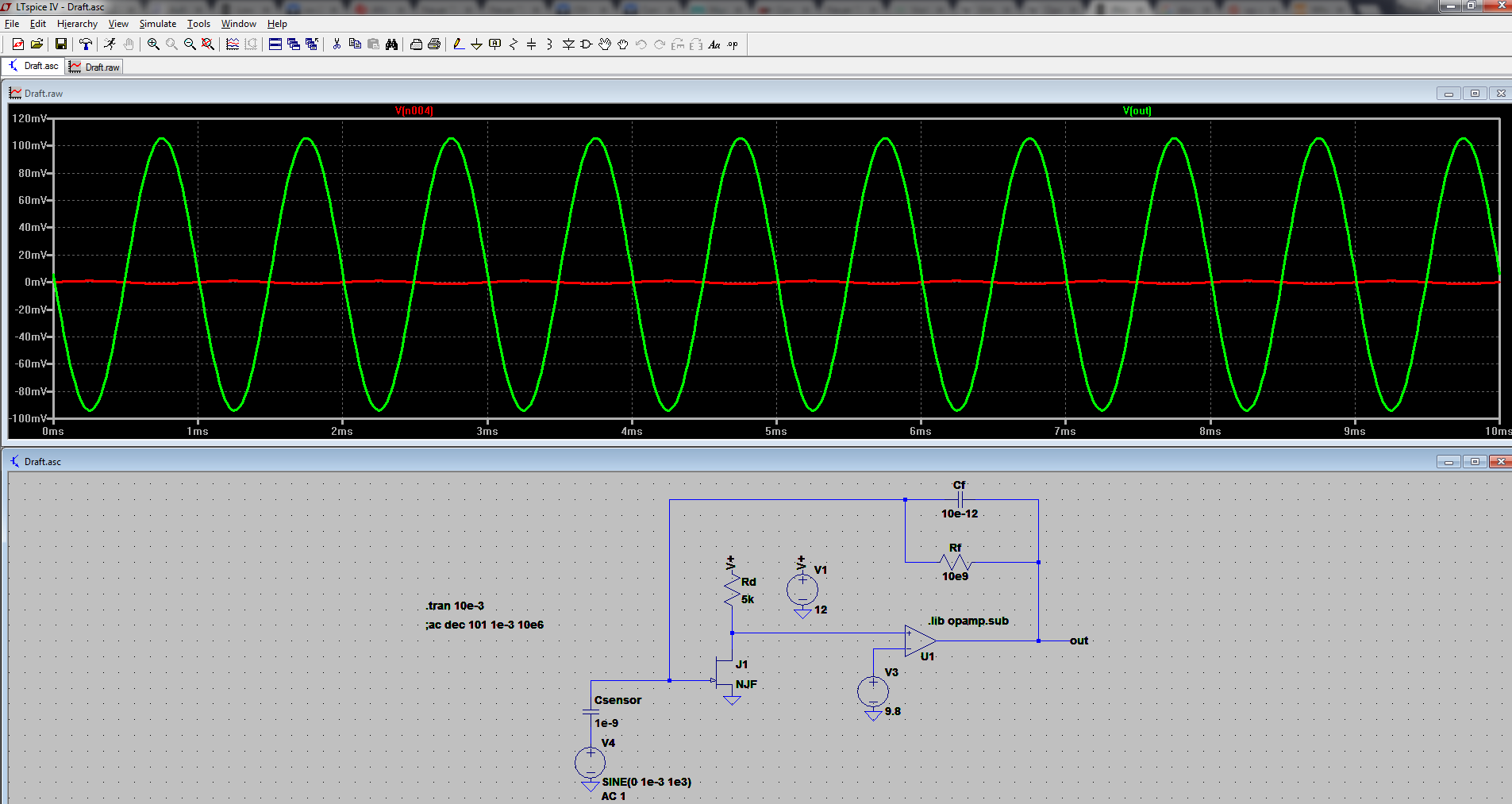Viewport: 1512px width, 804px height.
Task: Select the Capacitor placement tool
Action: 532,44
